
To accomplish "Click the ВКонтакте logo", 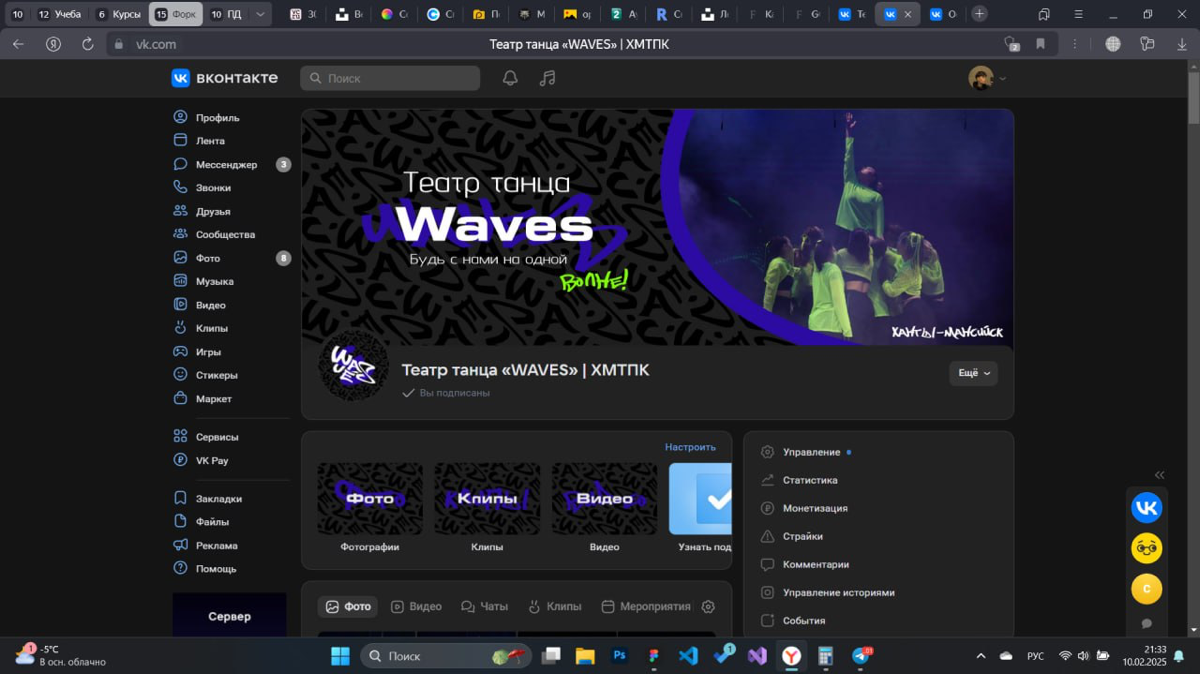I will (x=225, y=78).
